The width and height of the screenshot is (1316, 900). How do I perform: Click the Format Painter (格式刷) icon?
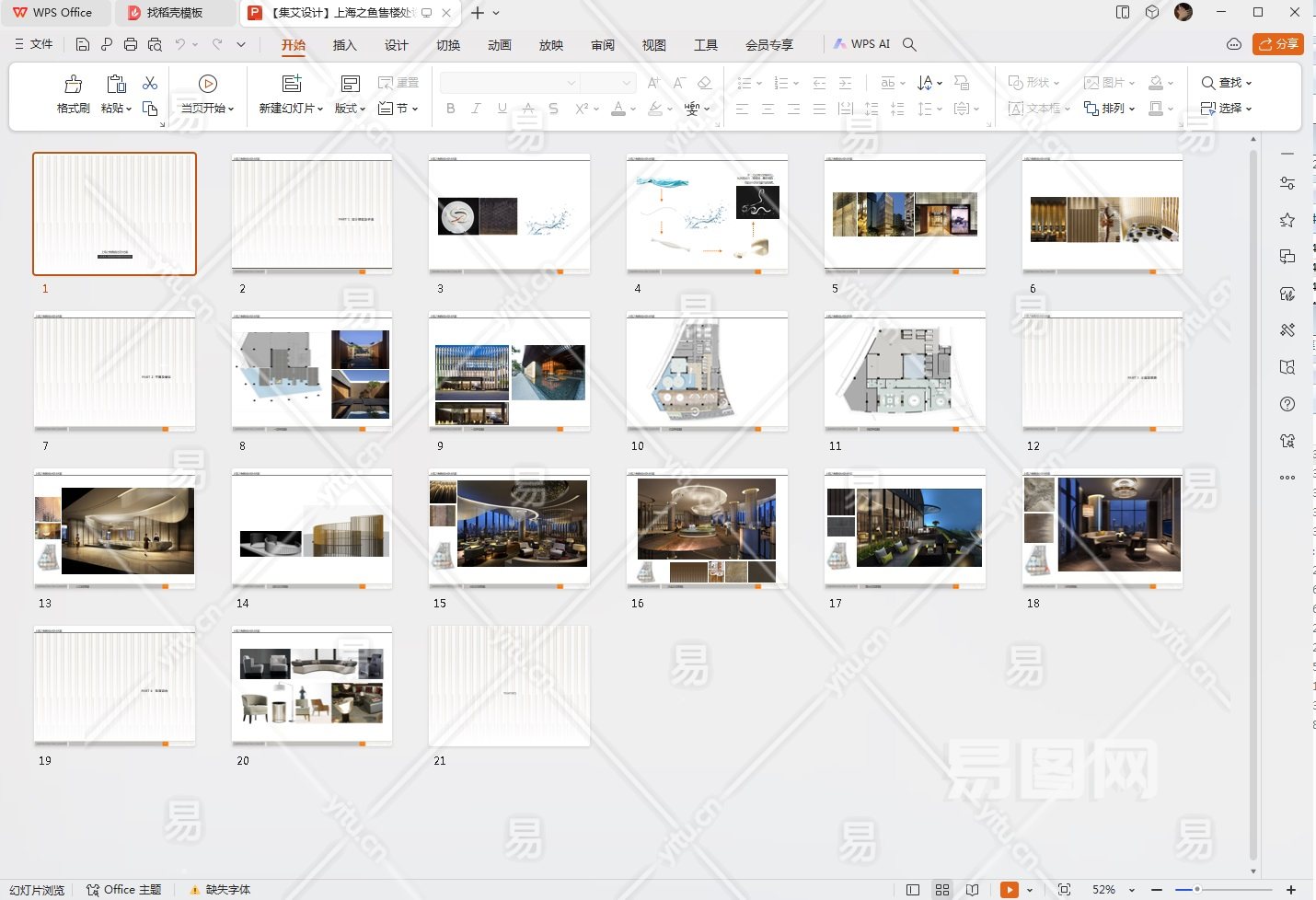pyautogui.click(x=73, y=85)
